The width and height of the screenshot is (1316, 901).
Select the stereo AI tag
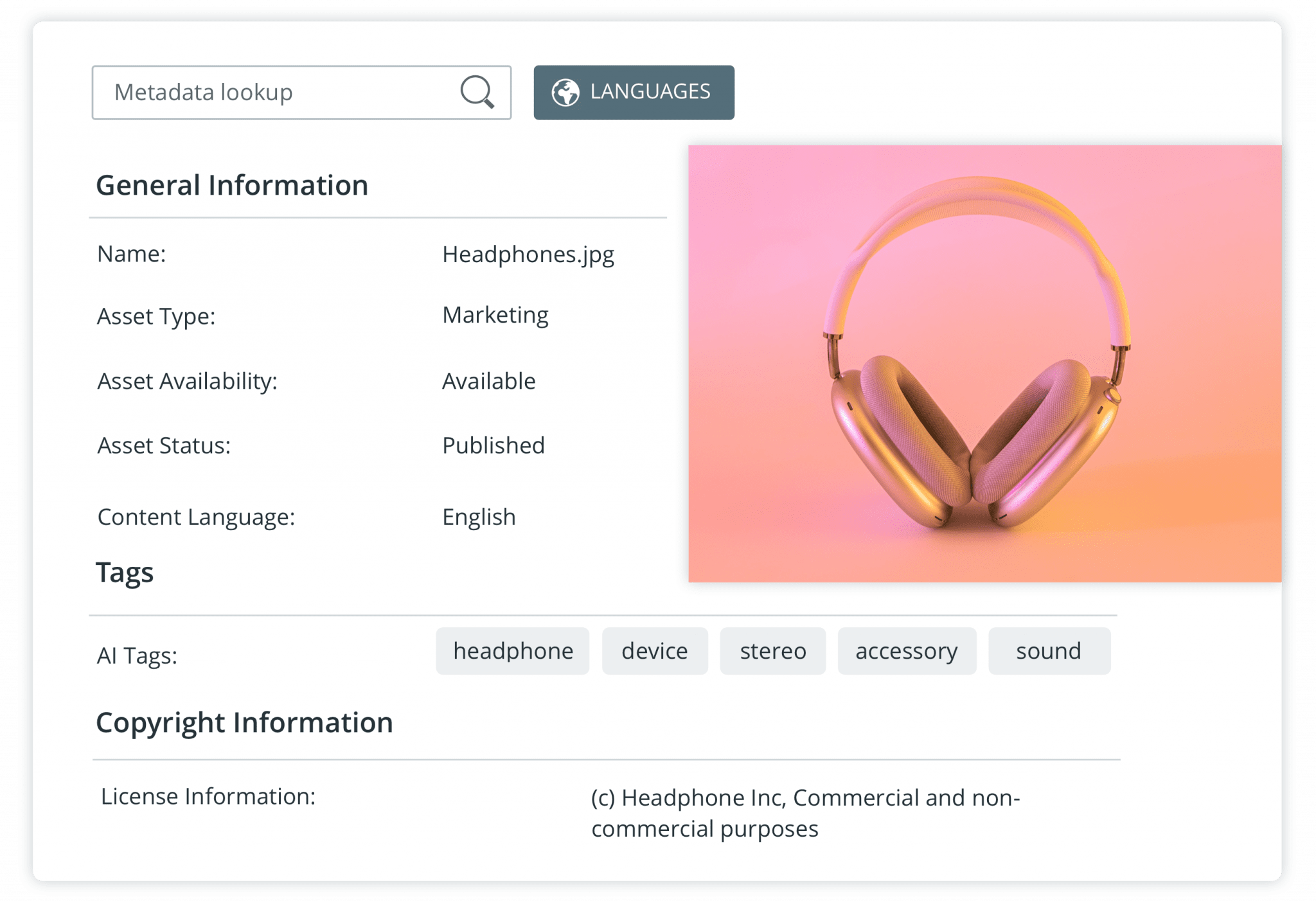coord(772,650)
